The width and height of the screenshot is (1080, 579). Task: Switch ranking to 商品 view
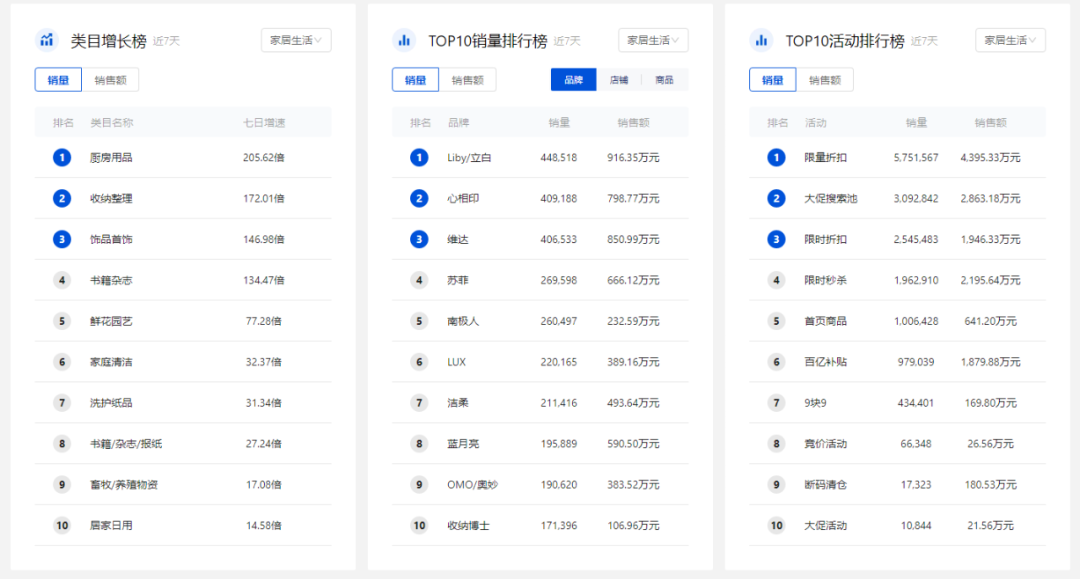click(x=664, y=80)
